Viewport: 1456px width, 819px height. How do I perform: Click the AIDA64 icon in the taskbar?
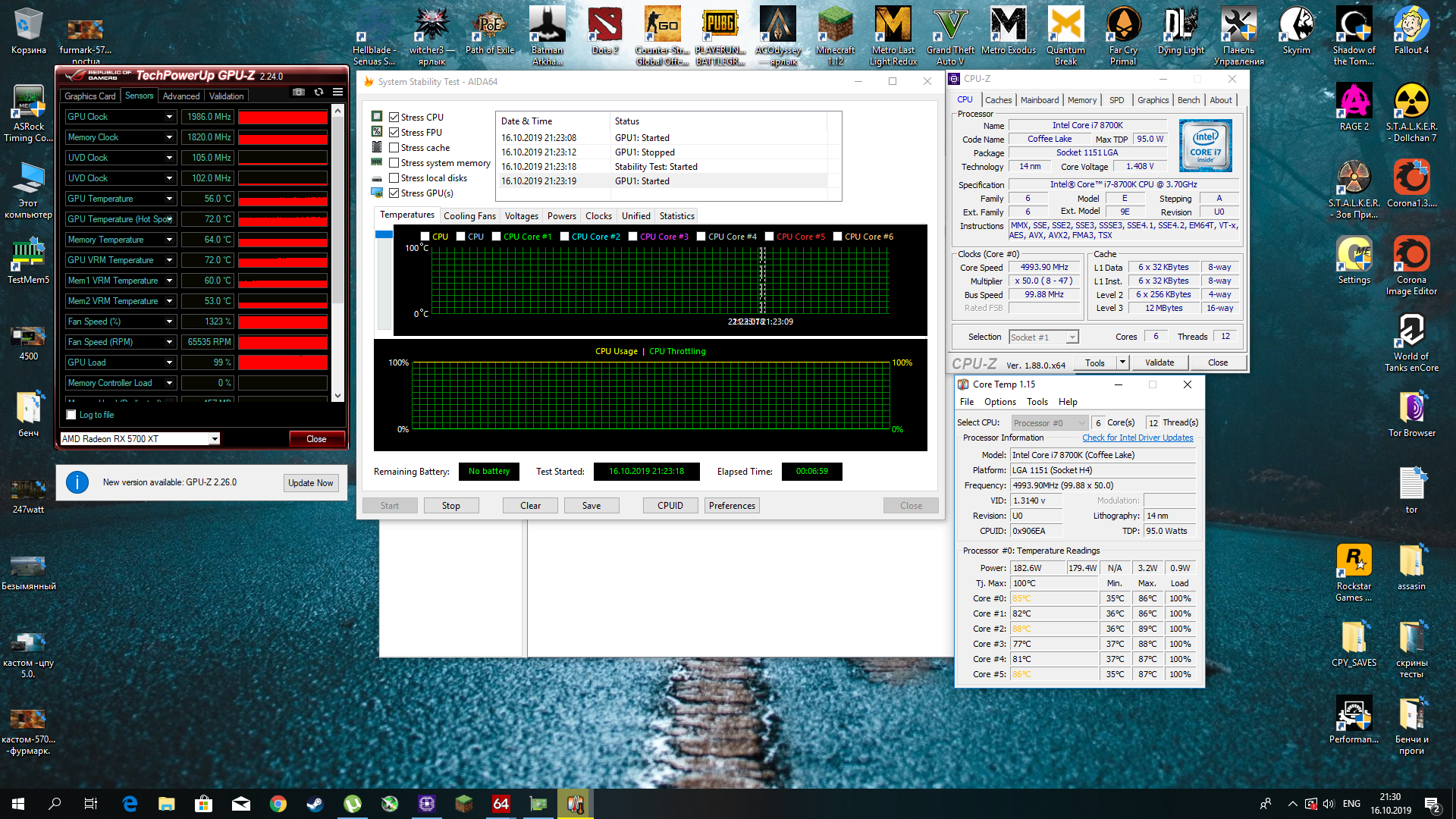(501, 804)
